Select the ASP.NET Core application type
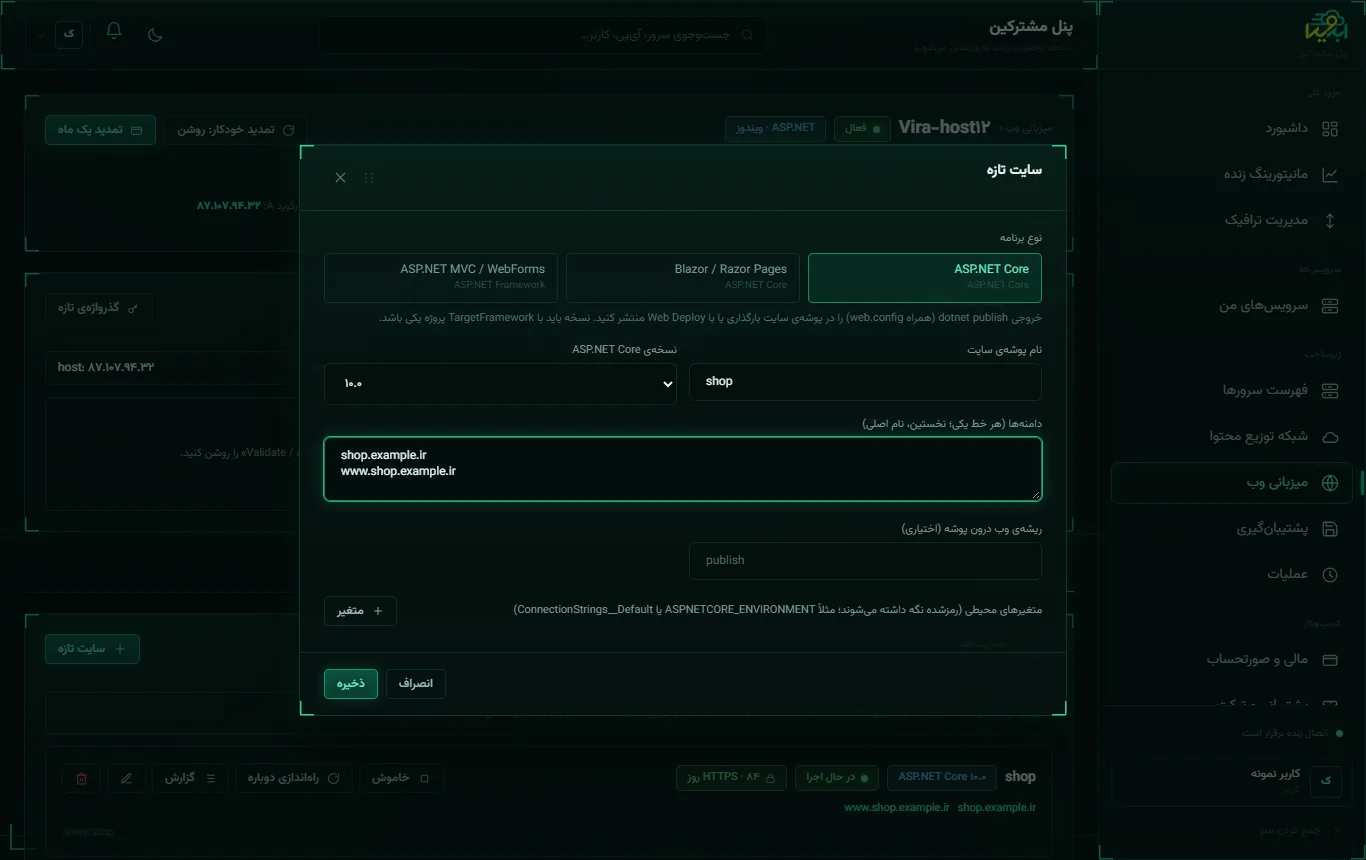 pos(925,277)
